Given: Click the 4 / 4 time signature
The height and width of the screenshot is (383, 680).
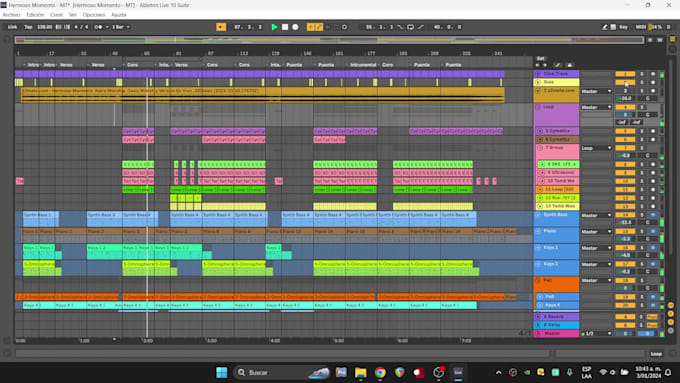Looking at the screenshot, I should coord(81,27).
